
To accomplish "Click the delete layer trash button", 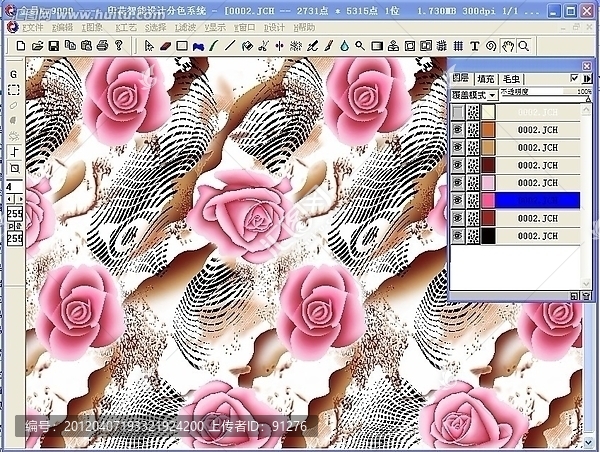I will [x=586, y=296].
